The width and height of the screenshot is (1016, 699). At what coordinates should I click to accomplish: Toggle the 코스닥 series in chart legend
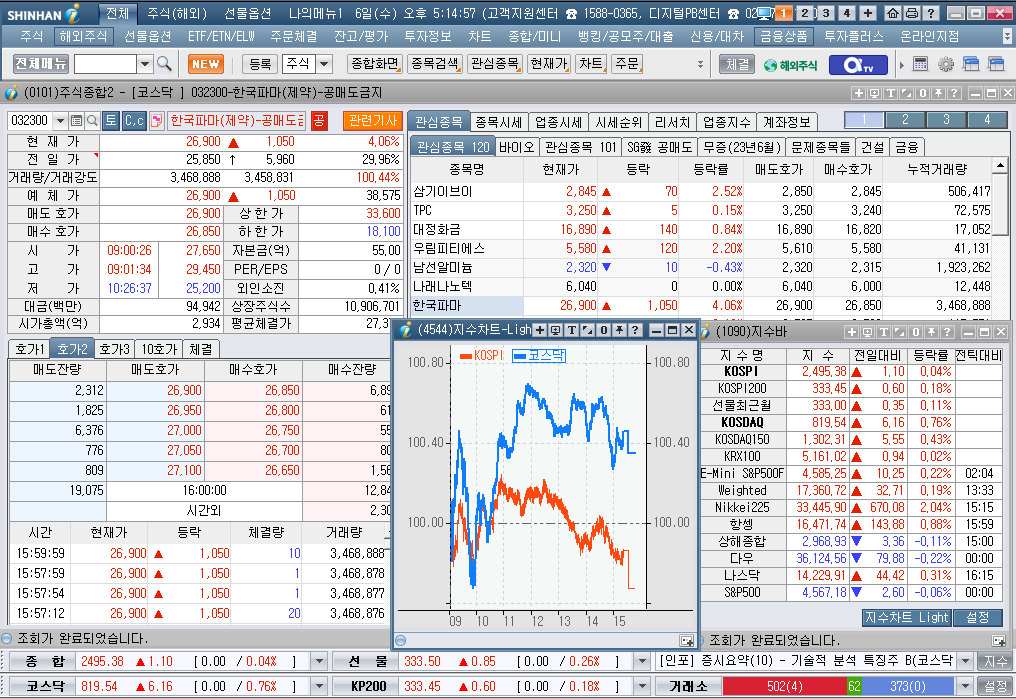[539, 356]
